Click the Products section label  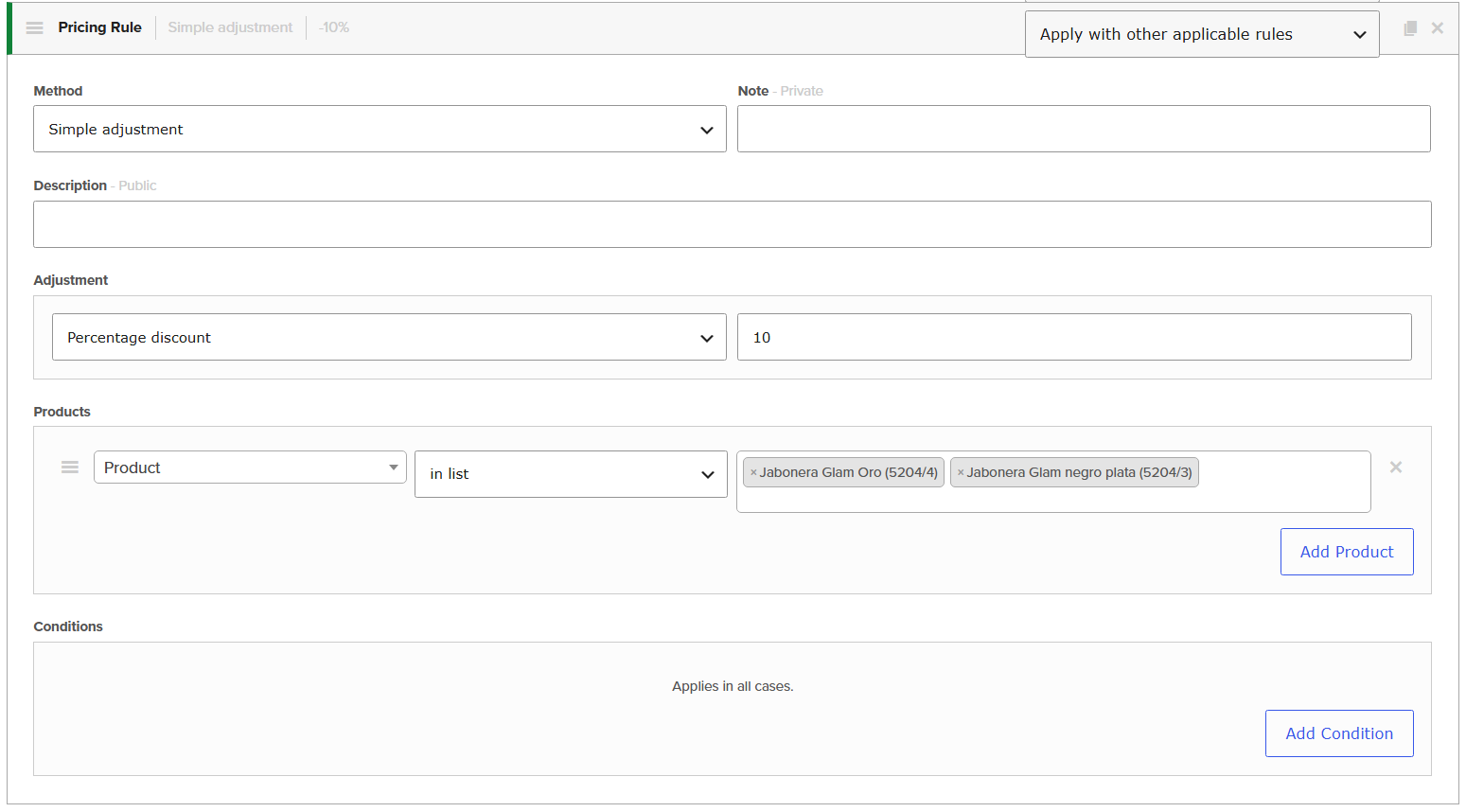(x=62, y=412)
